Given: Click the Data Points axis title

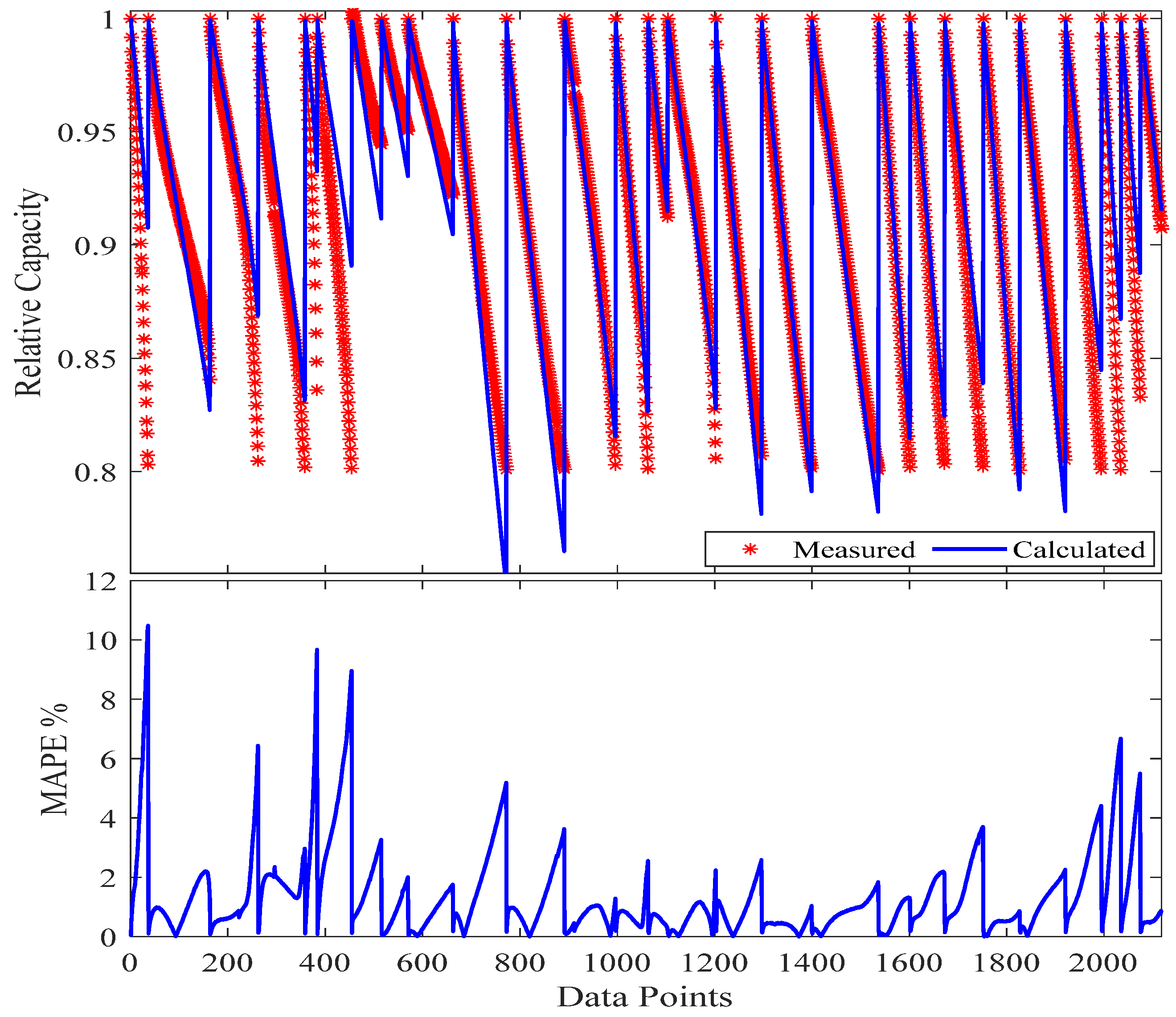Looking at the screenshot, I should coord(645,997).
